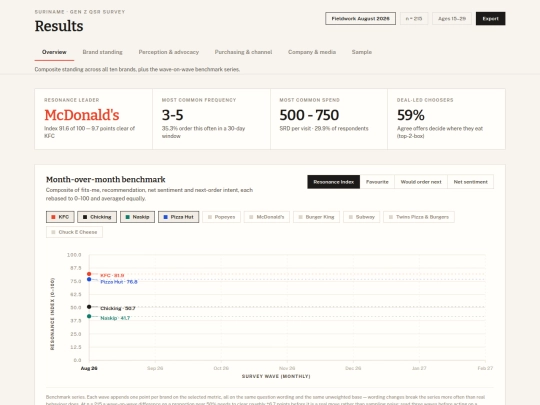Enable Popeyes brand series
The width and height of the screenshot is (540, 405).
pos(221,217)
